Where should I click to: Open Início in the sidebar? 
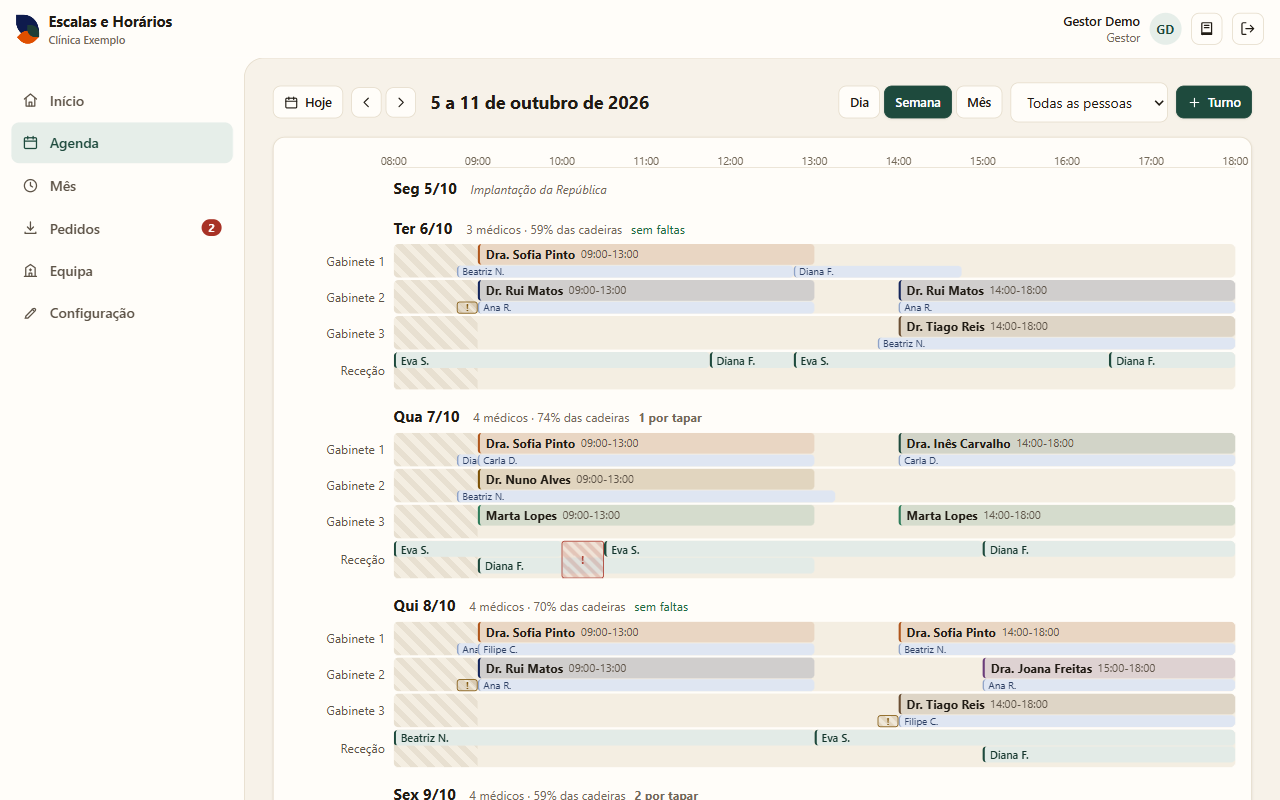122,101
